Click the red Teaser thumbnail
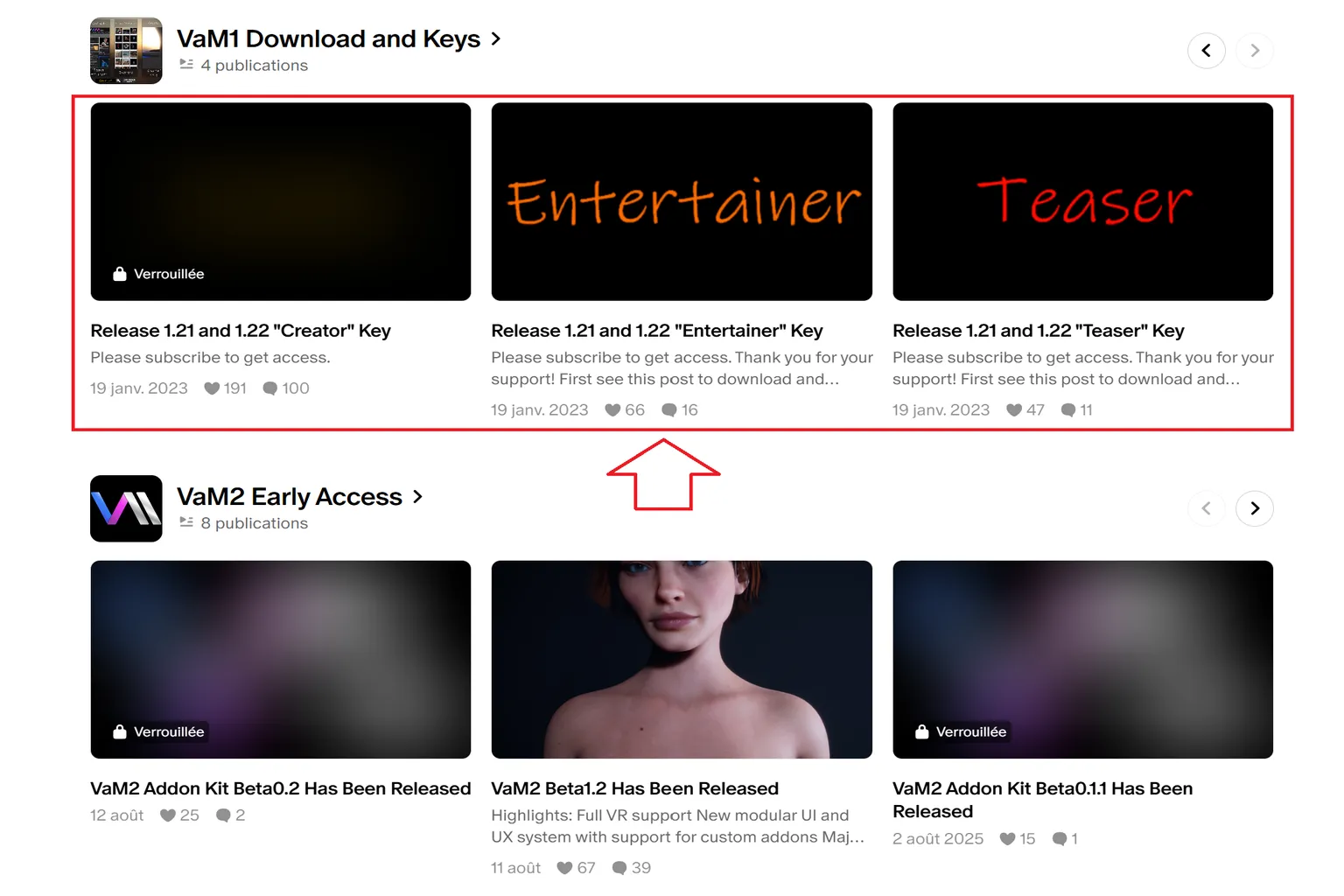The width and height of the screenshot is (1344, 896). coord(1083,202)
